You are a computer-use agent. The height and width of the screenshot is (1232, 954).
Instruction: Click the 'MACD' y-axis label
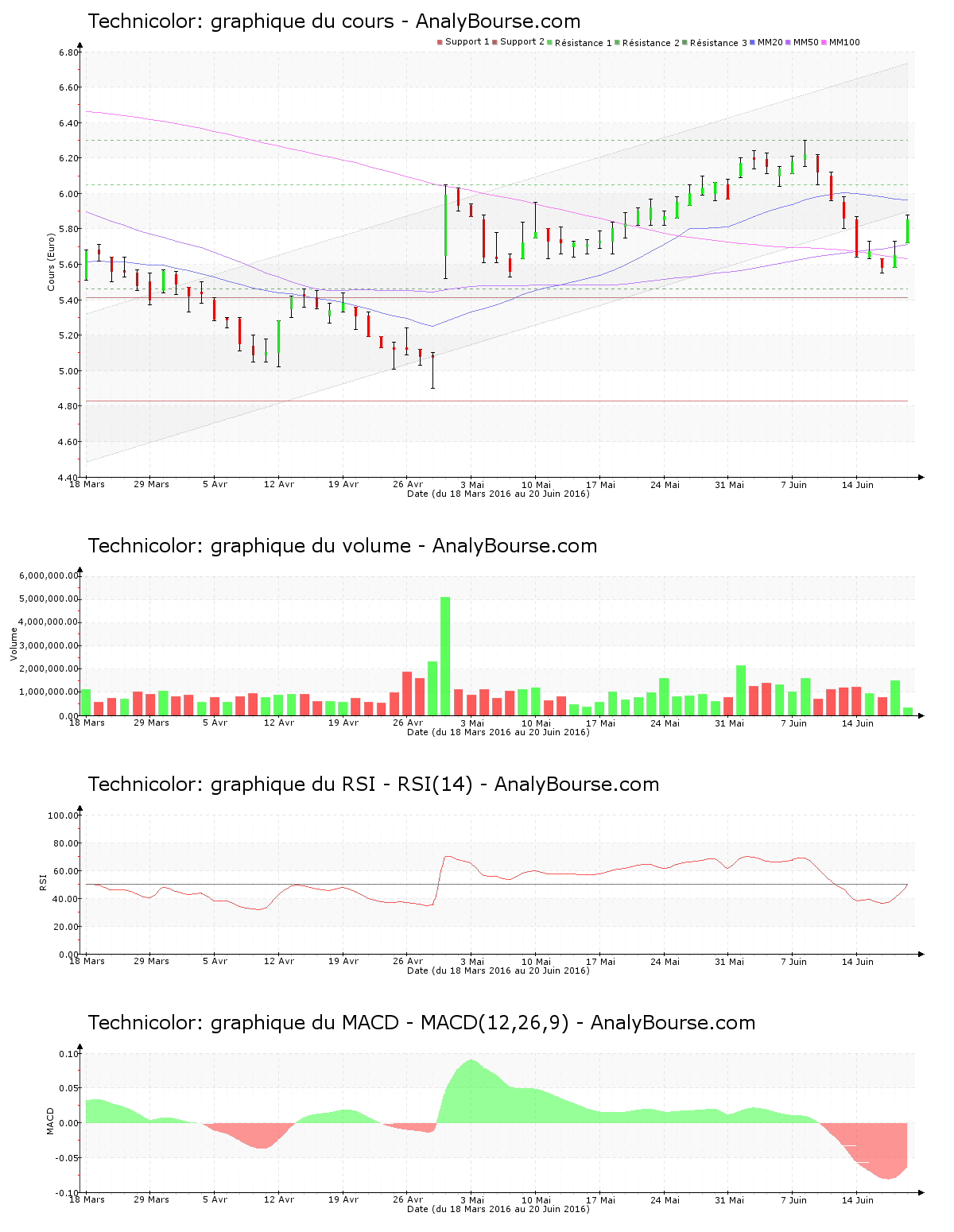(x=51, y=1121)
